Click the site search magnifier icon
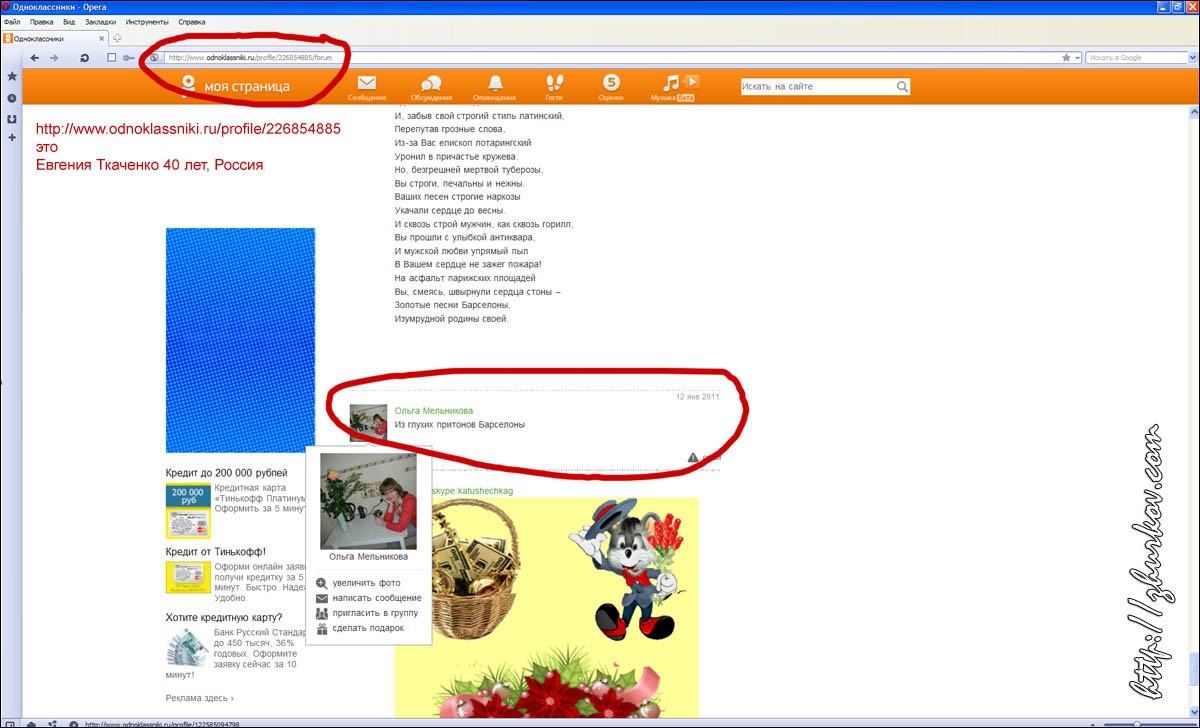 (902, 87)
